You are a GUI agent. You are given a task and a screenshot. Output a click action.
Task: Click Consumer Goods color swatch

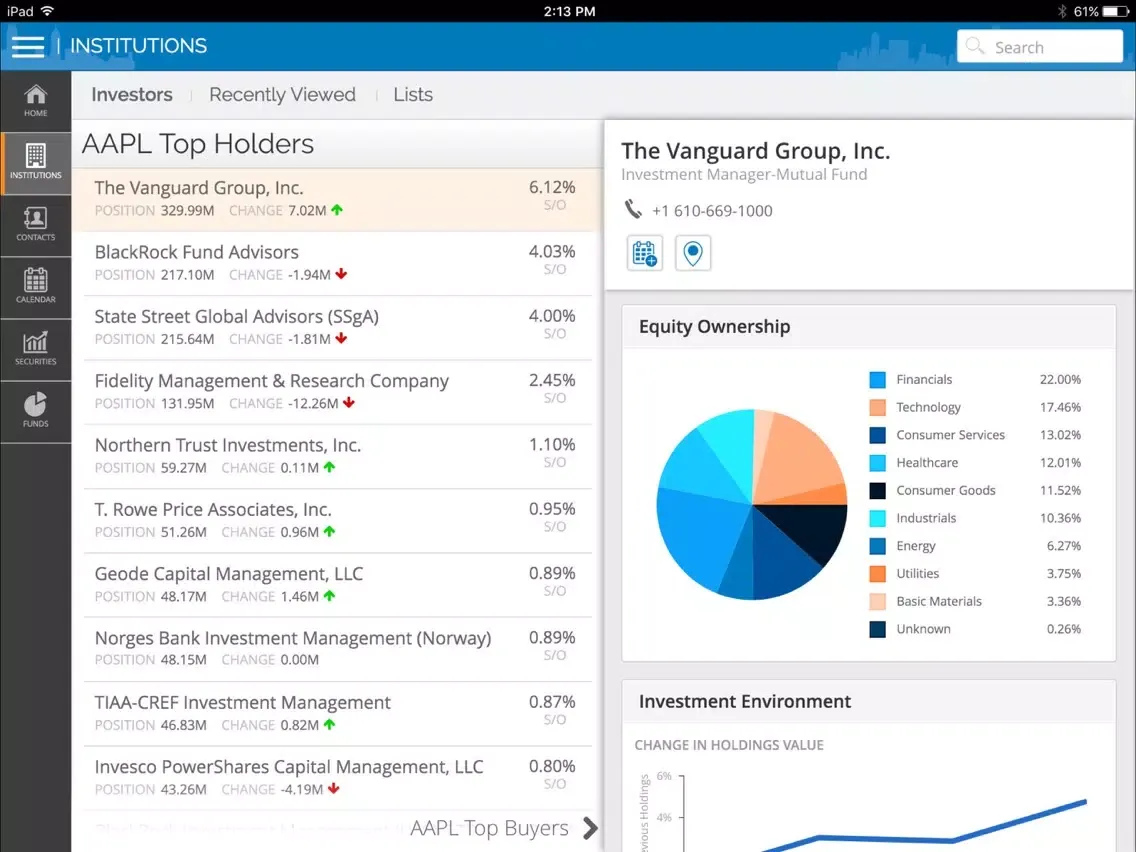(x=877, y=490)
